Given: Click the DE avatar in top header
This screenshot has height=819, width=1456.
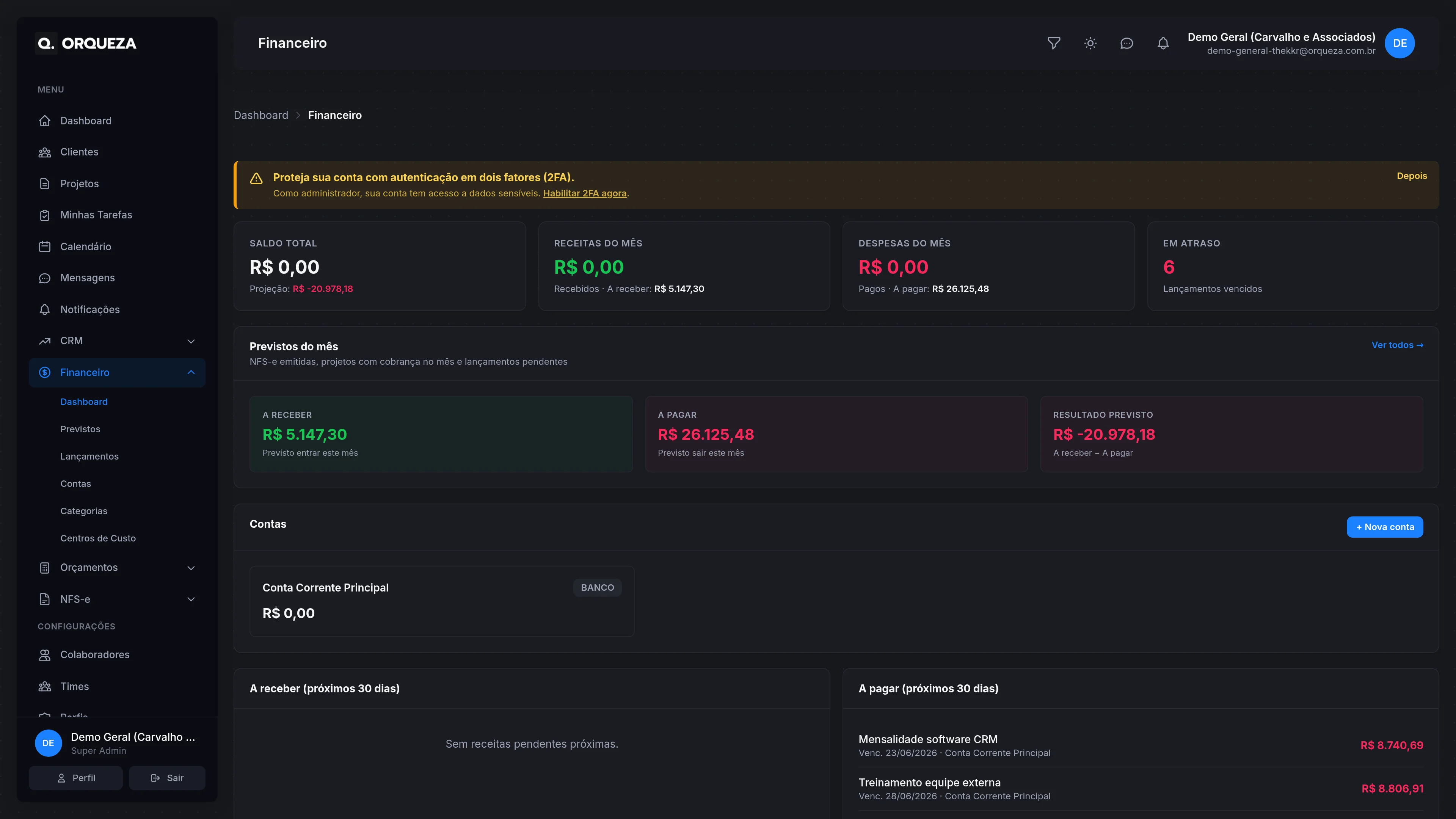Looking at the screenshot, I should [x=1400, y=44].
